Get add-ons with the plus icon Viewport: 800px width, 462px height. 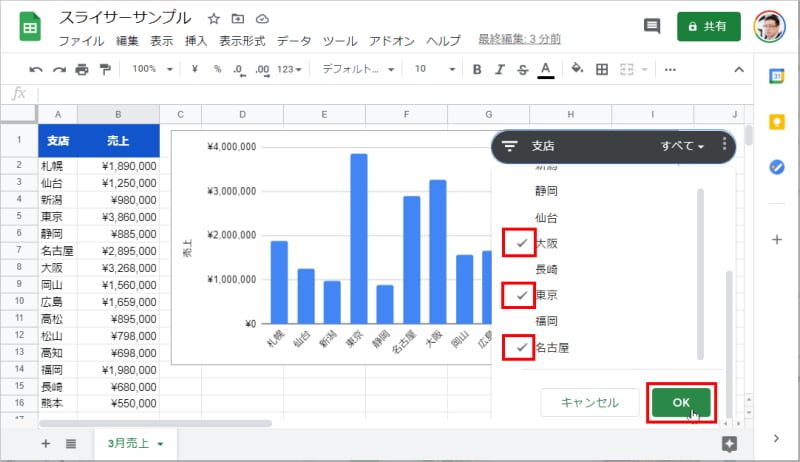777,240
